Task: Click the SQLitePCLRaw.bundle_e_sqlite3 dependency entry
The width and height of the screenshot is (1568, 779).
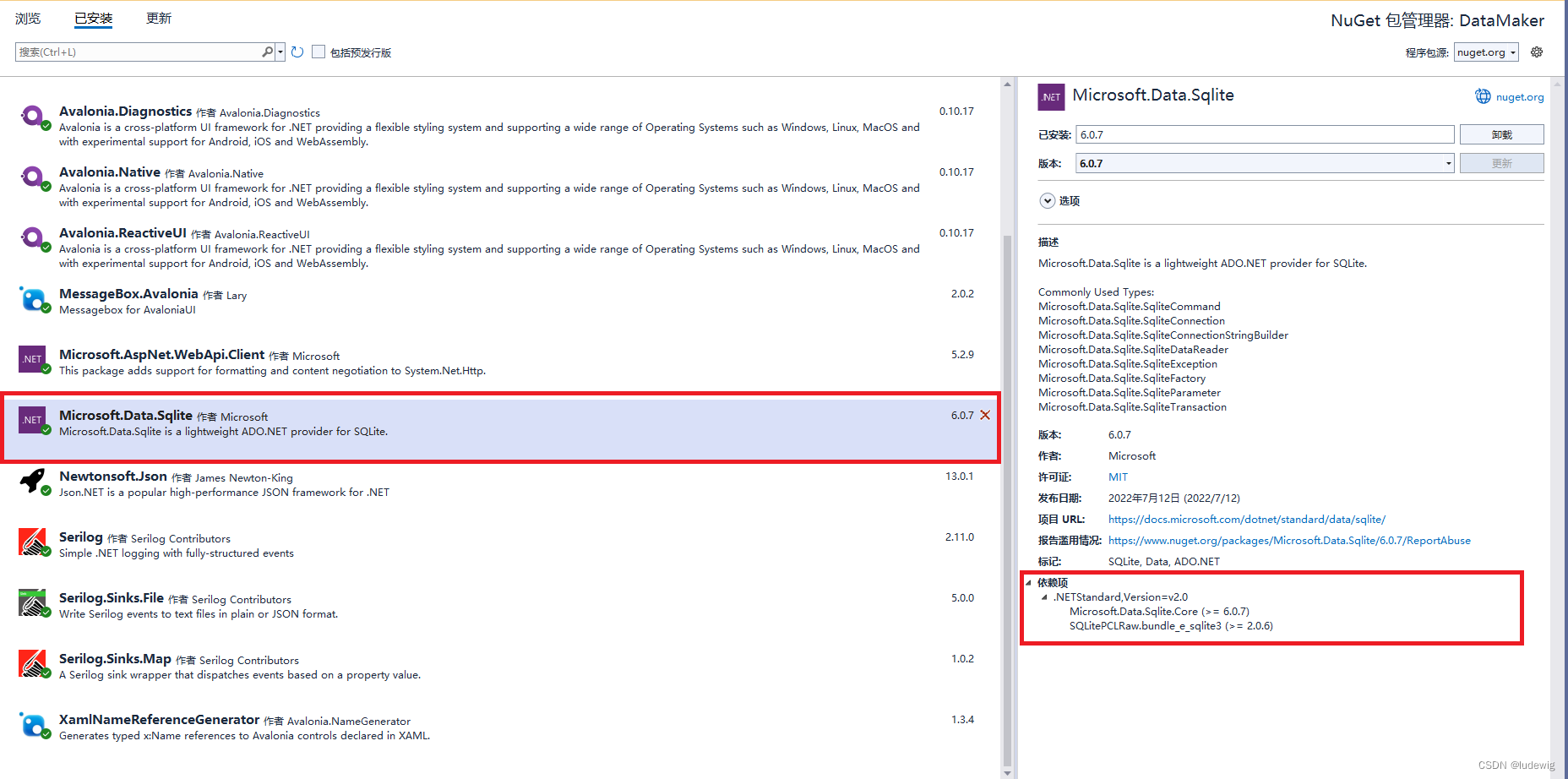Action: coord(1171,626)
